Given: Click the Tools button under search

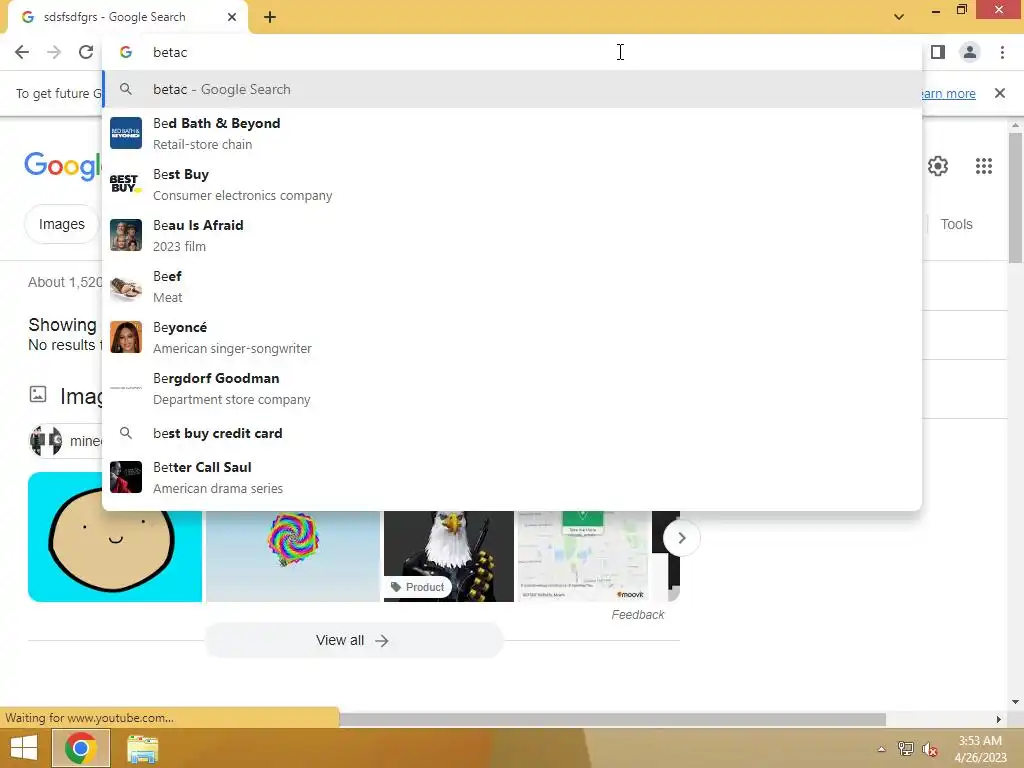Looking at the screenshot, I should [956, 224].
